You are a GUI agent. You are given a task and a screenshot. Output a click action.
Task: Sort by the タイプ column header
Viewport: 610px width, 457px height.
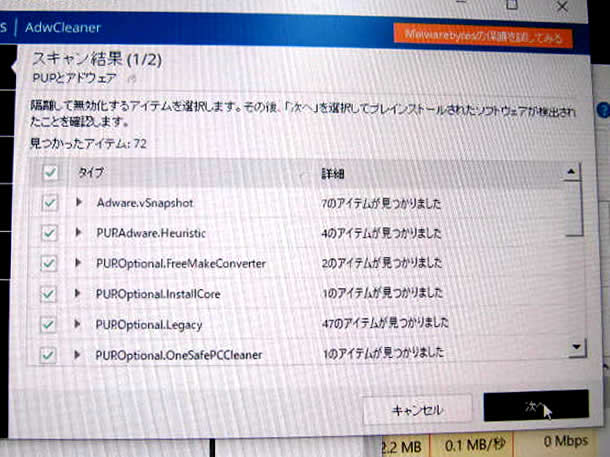click(x=91, y=172)
